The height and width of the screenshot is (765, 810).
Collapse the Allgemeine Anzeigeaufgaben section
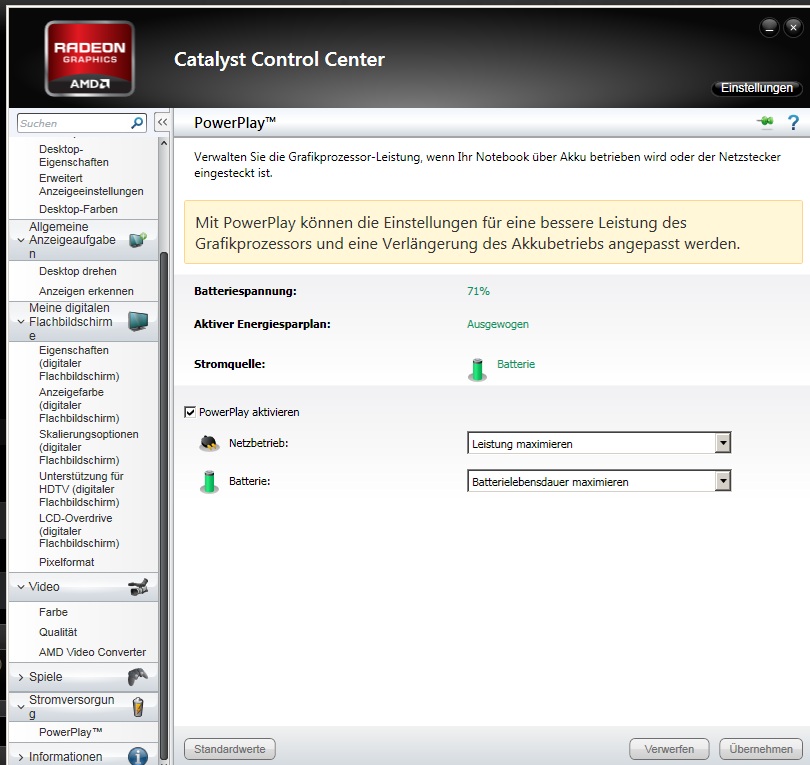[x=21, y=240]
